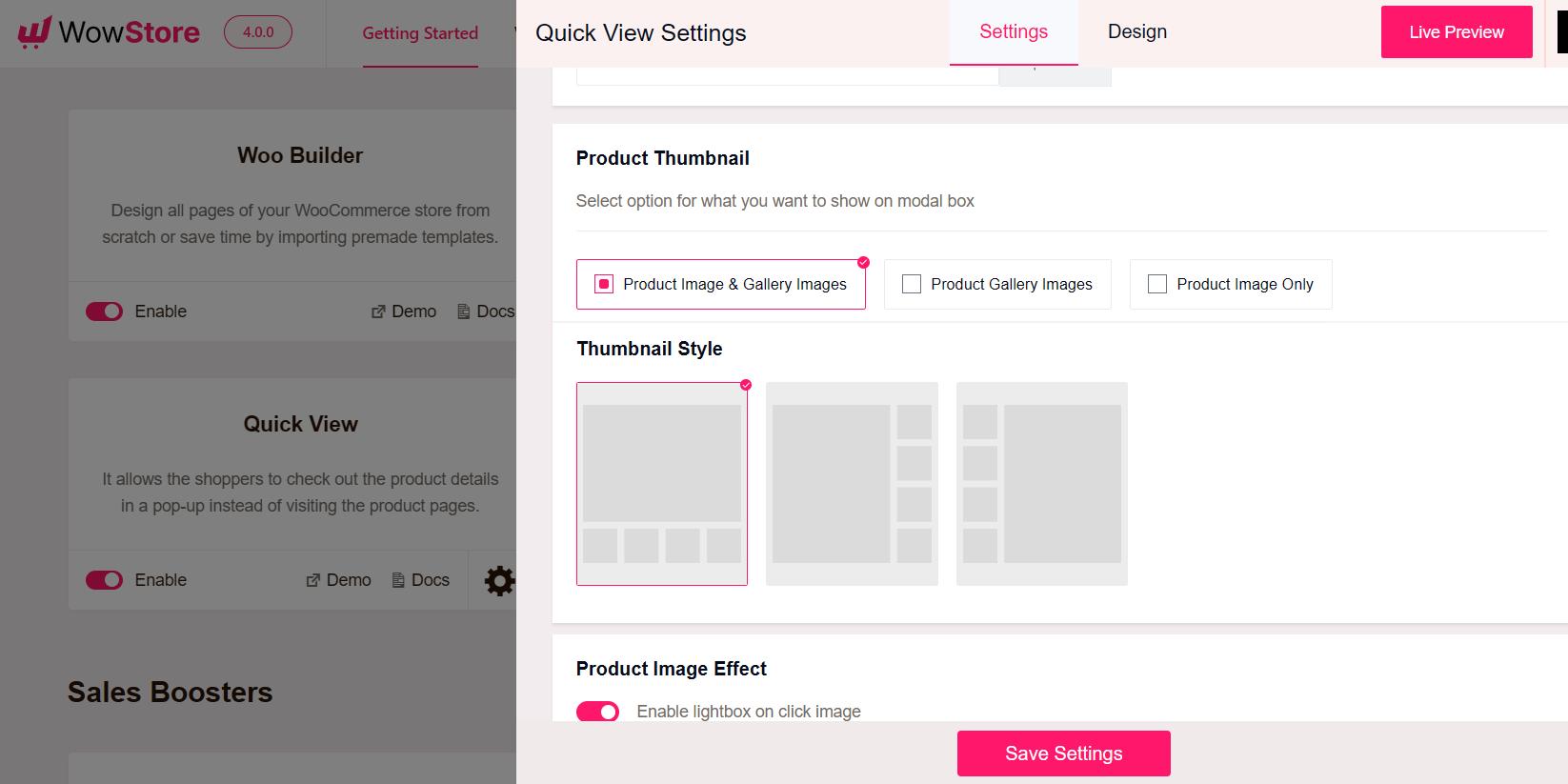Click the Demo external-link icon for Woo Builder
Screen dimensions: 1568x784
tap(378, 312)
